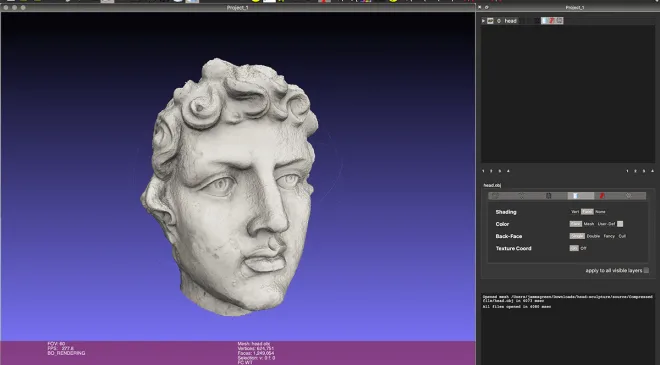Open the User-Def color swatch

point(620,224)
